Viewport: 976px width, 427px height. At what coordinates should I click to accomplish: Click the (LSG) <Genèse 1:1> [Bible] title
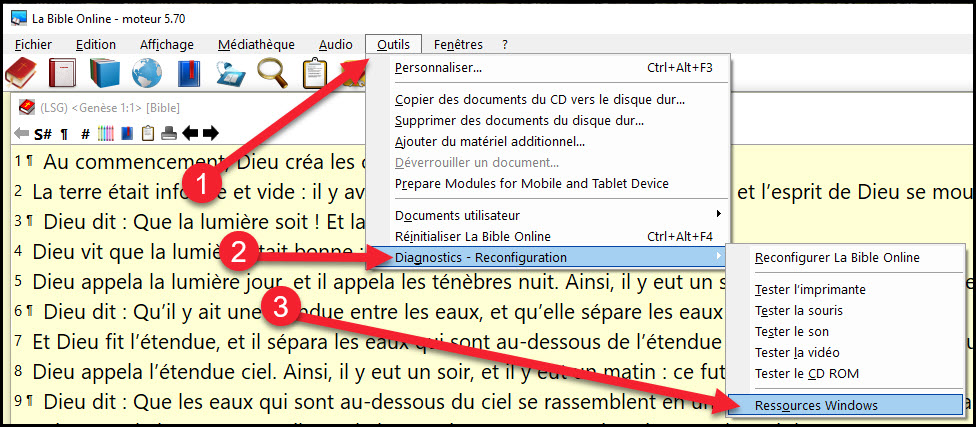(110, 108)
